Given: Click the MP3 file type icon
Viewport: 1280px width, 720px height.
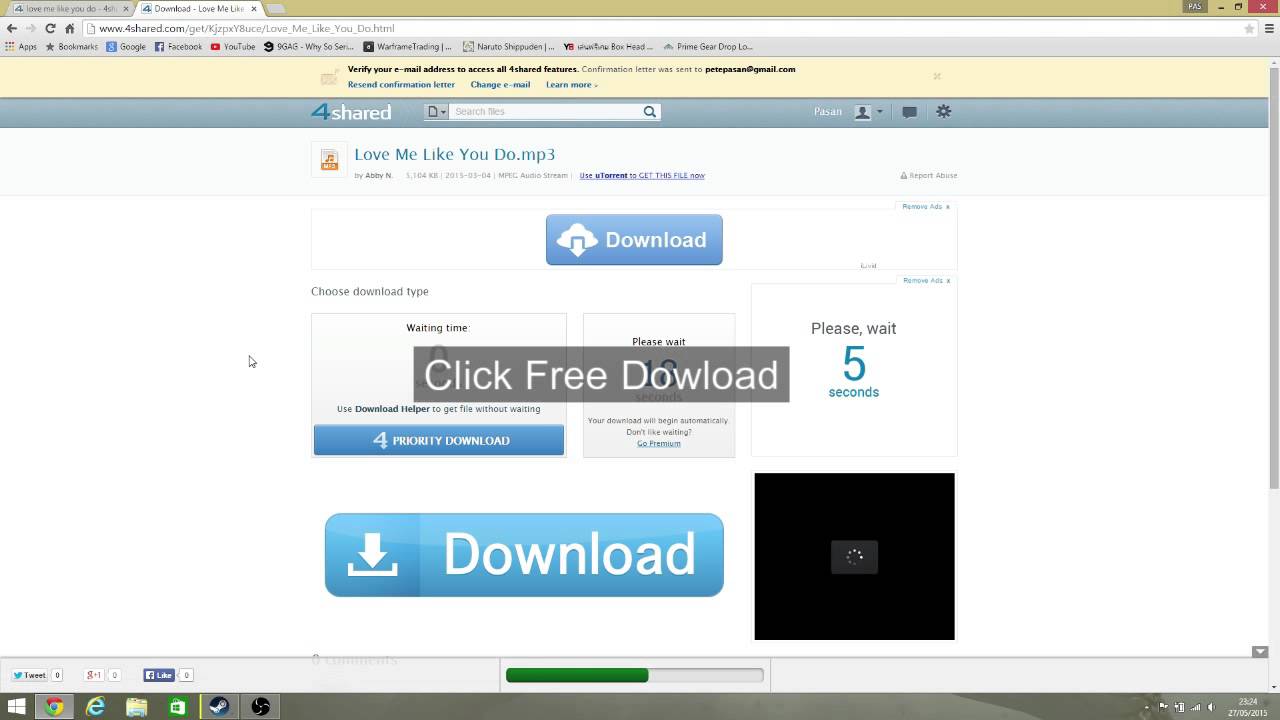Looking at the screenshot, I should 329,160.
